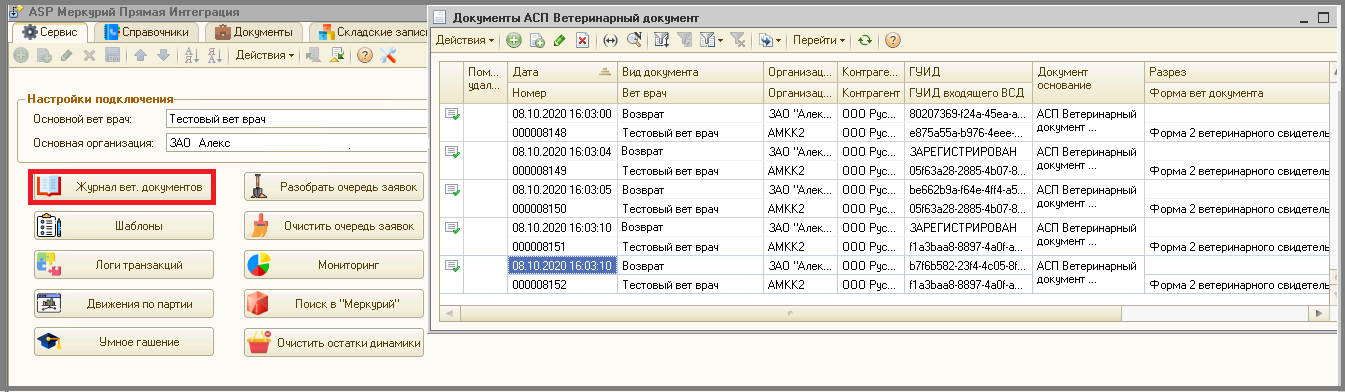Viewport: 1345px width, 392px height.
Task: Open Логи транзакций
Action: tap(124, 265)
